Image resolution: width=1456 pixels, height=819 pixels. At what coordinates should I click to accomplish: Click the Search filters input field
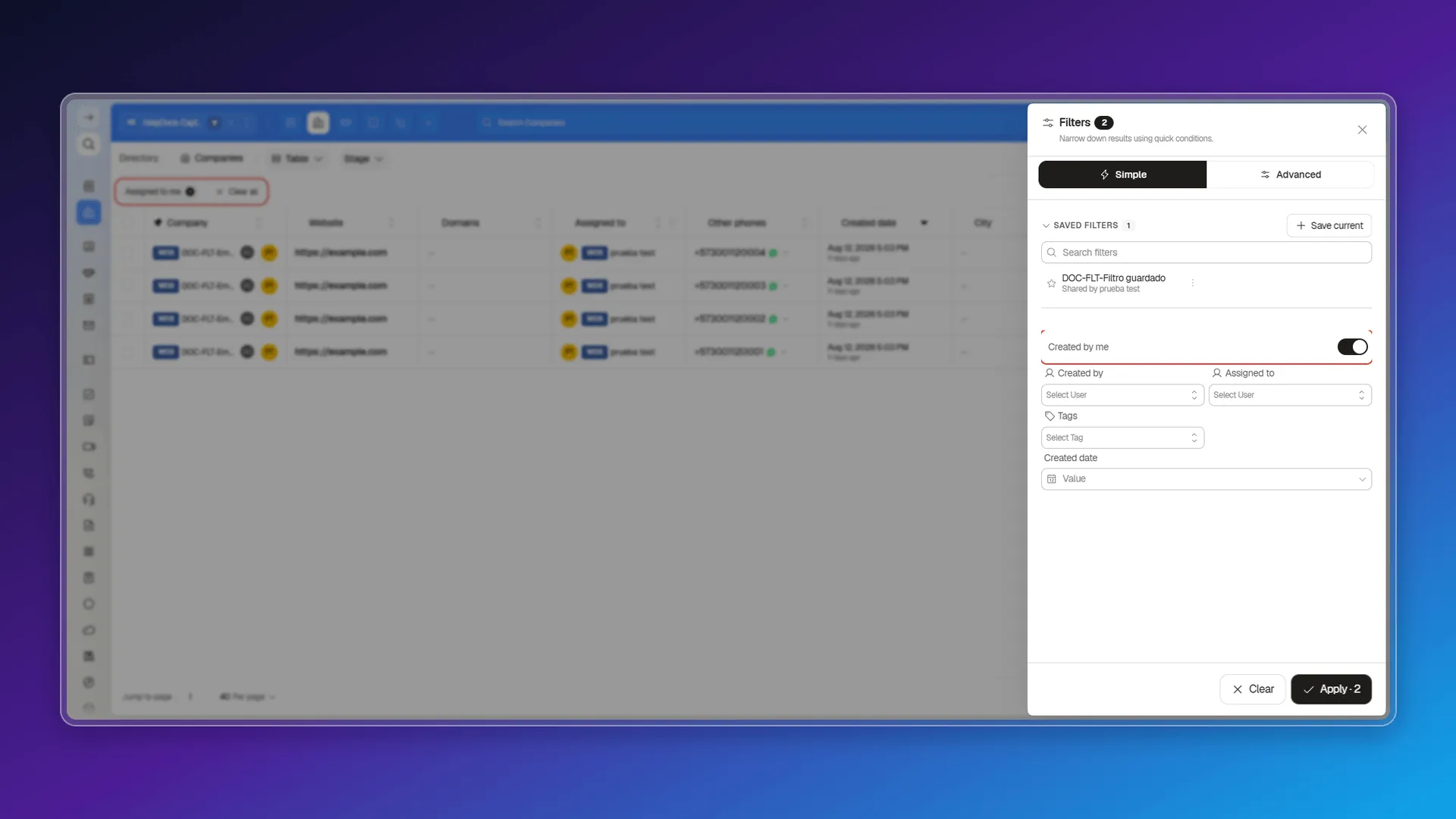click(1207, 253)
